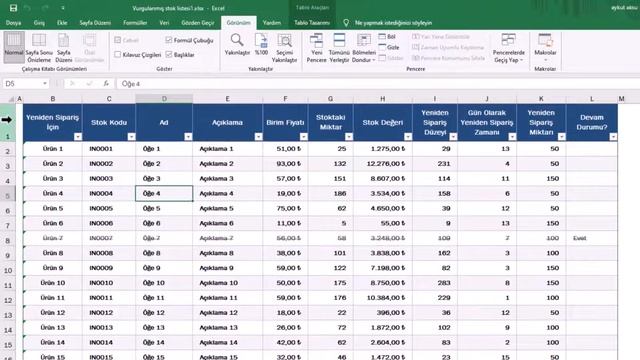The image size is (640, 360).
Task: Open filter dropdown for Stok Değeri
Action: [408, 137]
